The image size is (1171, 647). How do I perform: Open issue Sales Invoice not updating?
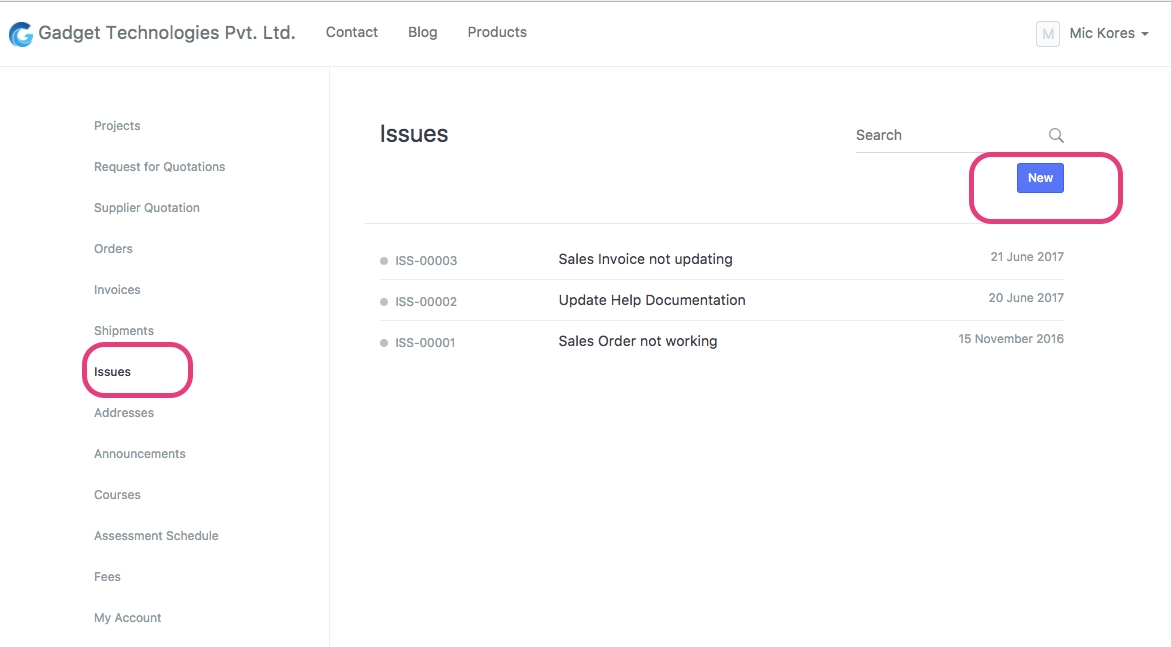coord(645,259)
